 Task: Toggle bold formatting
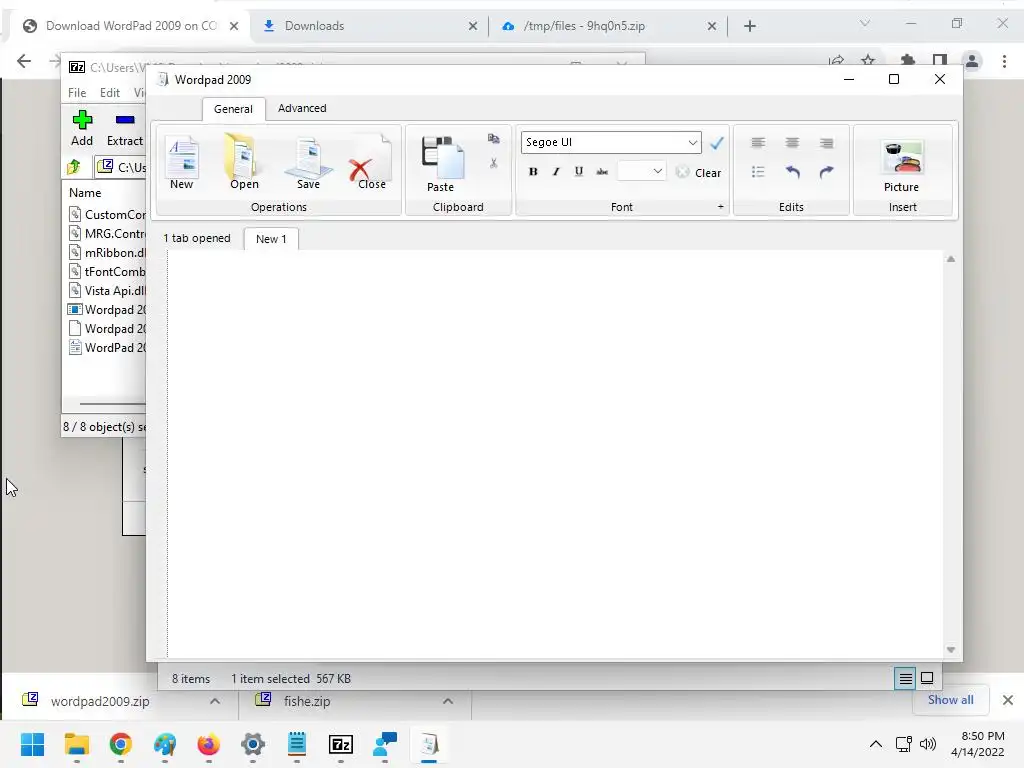coord(533,172)
